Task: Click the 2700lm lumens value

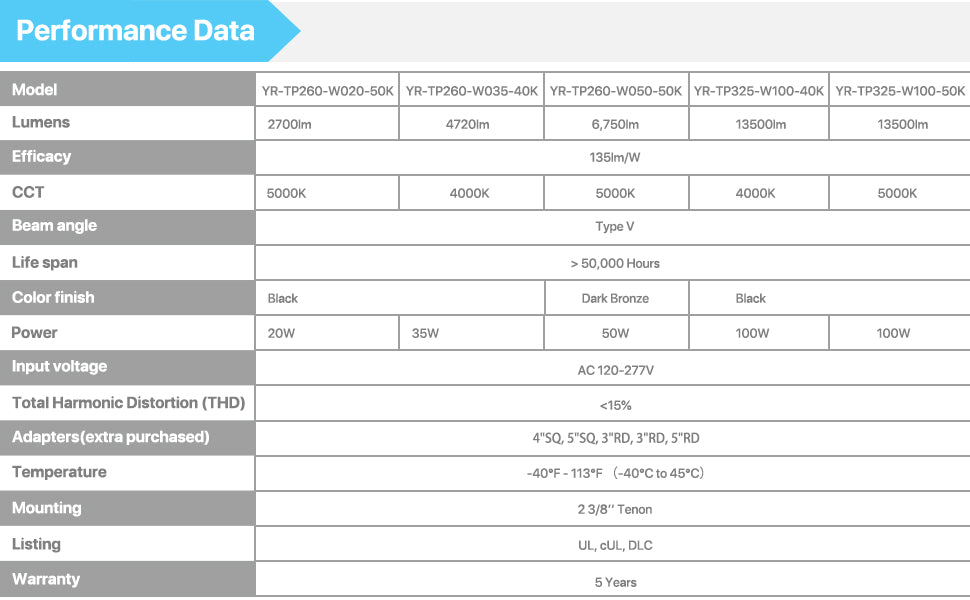Action: pos(289,125)
